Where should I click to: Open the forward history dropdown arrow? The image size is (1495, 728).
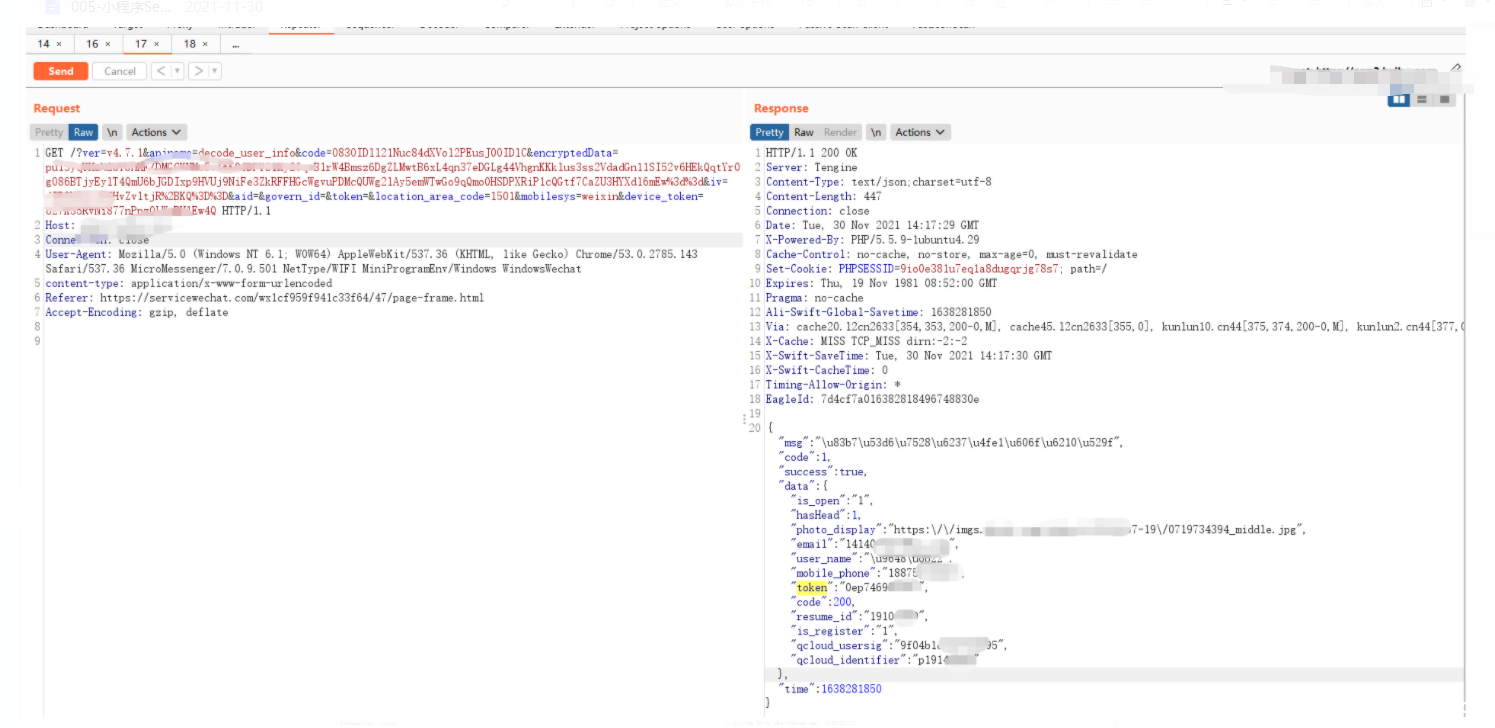click(215, 71)
